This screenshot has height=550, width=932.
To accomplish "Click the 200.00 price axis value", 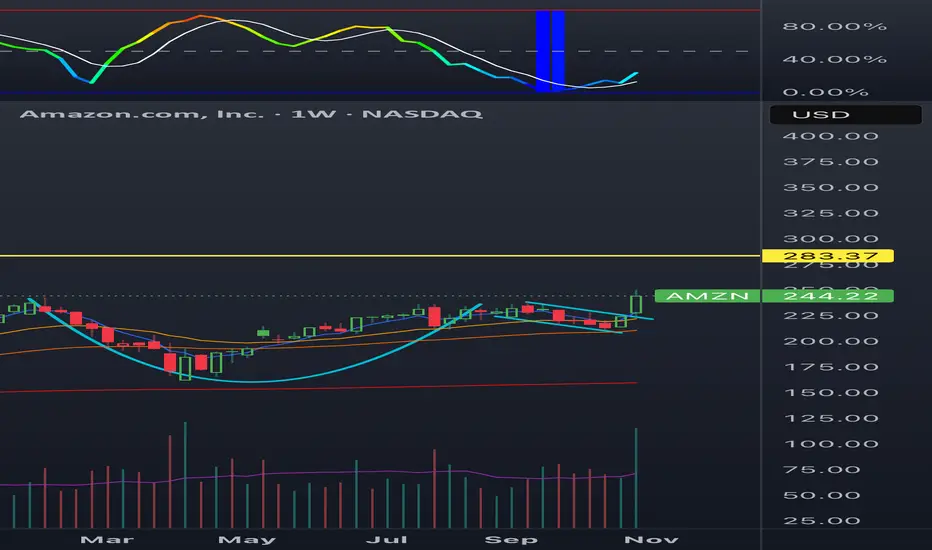I will point(830,341).
